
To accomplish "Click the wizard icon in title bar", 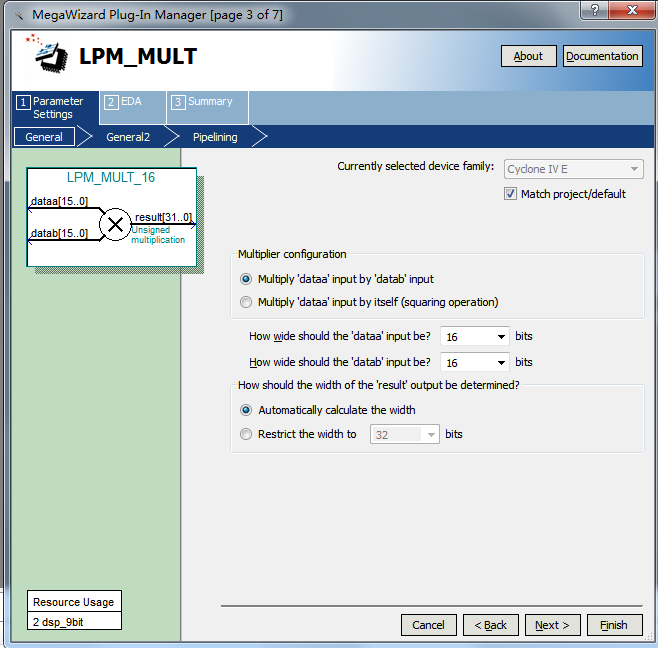I will click(18, 16).
